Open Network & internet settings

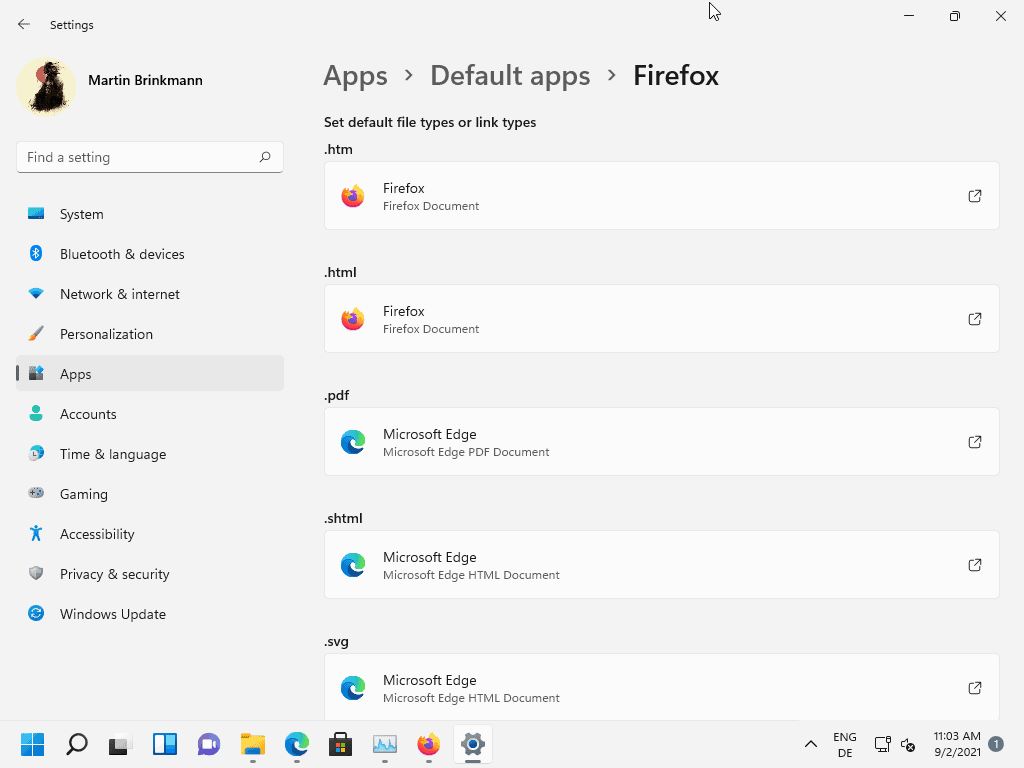point(150,294)
